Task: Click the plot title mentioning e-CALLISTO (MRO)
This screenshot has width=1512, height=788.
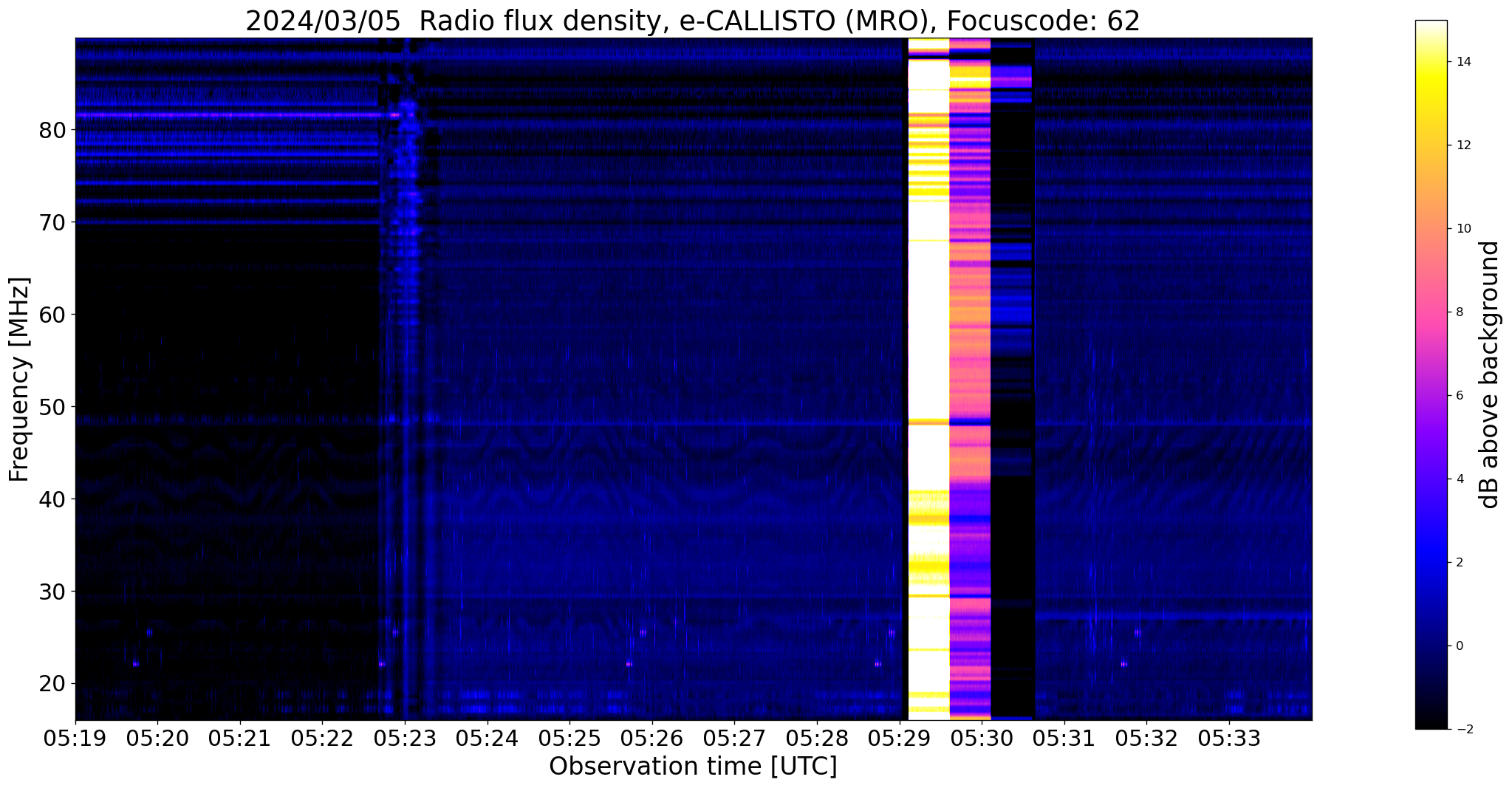Action: point(693,21)
